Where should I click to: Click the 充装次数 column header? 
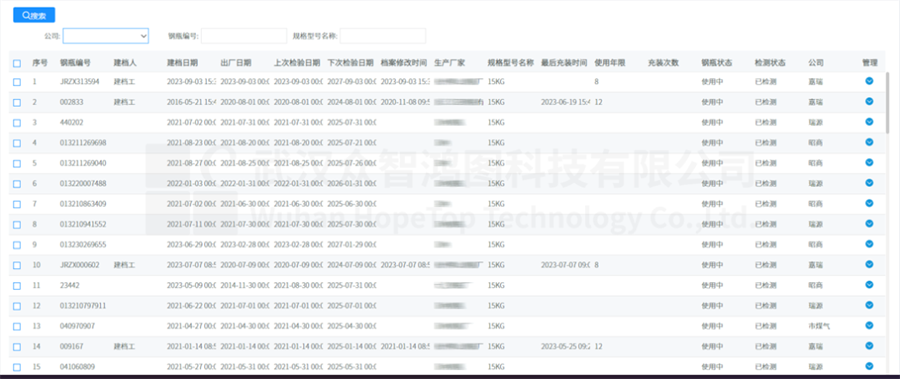(x=664, y=63)
